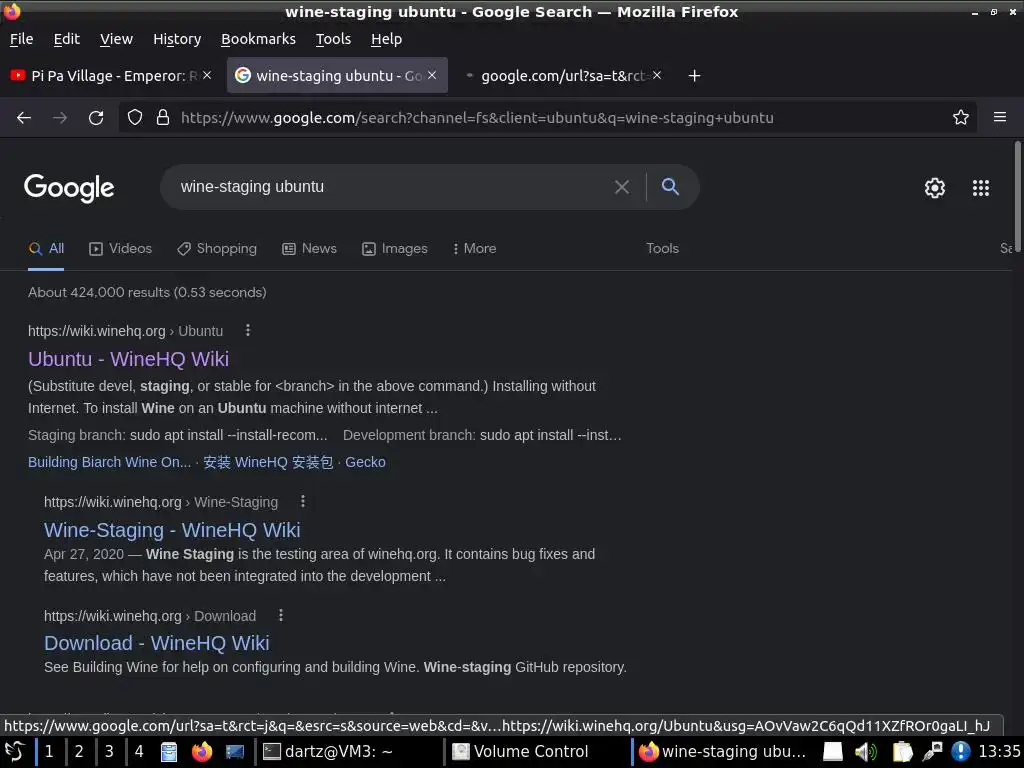Open the clipboard manager tray icon

pyautogui.click(x=902, y=752)
